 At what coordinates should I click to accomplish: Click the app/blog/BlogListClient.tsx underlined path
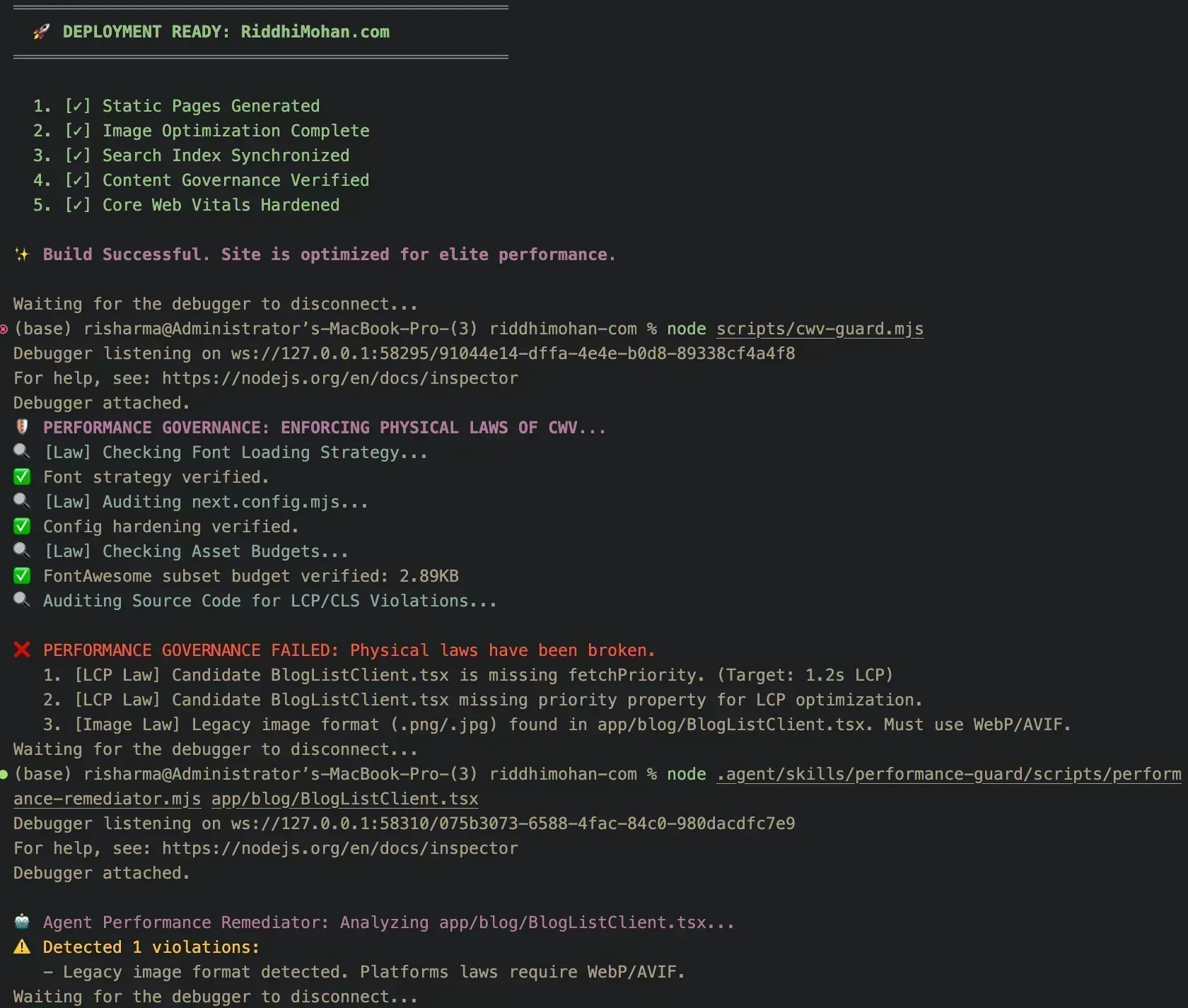[x=344, y=799]
